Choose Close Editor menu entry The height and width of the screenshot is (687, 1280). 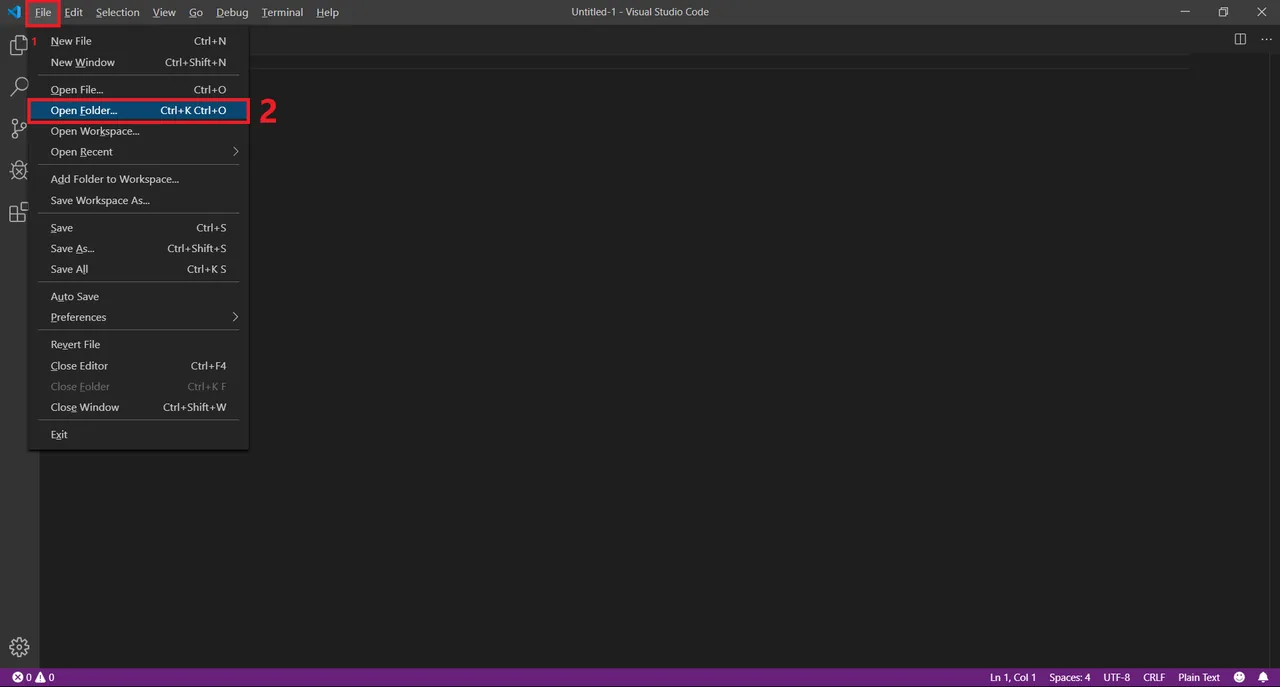point(138,366)
